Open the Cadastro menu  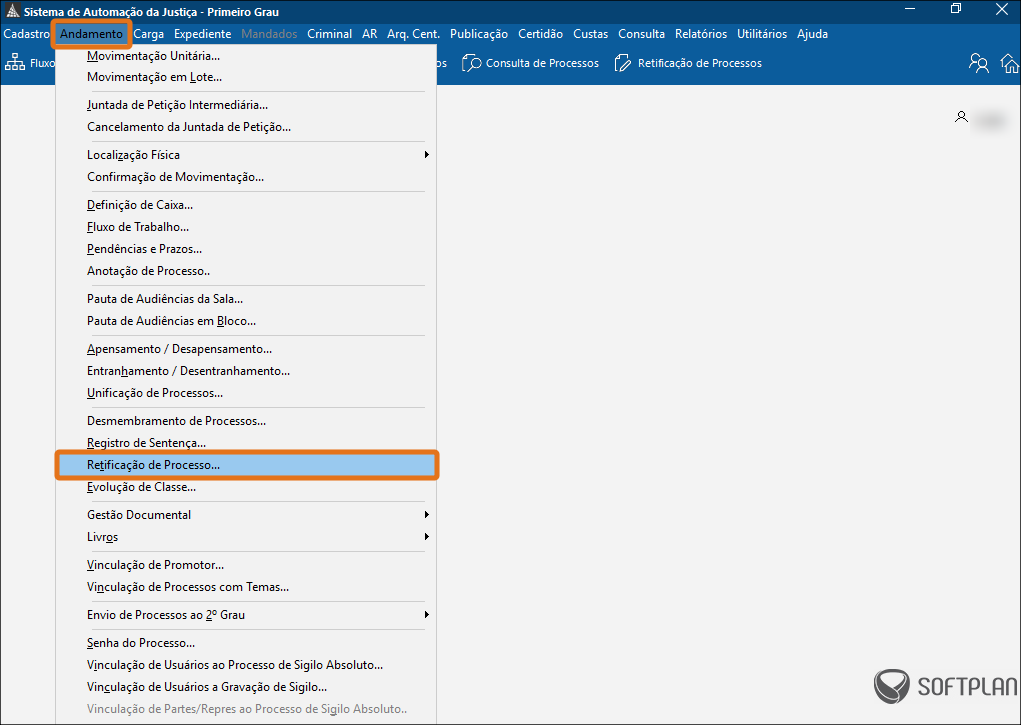[x=27, y=34]
